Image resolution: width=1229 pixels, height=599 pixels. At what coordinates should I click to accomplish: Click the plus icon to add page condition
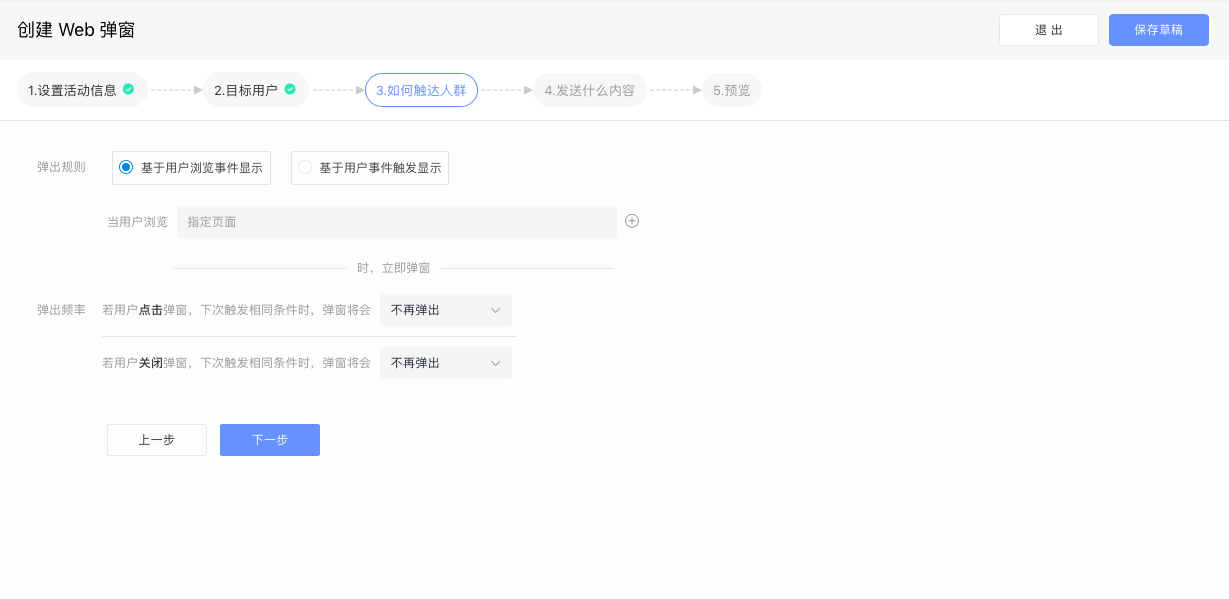point(632,221)
